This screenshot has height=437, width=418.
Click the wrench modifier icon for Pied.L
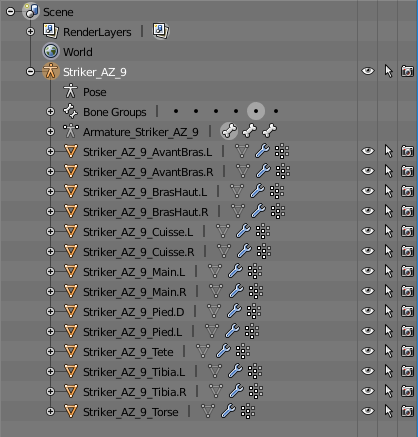click(232, 331)
